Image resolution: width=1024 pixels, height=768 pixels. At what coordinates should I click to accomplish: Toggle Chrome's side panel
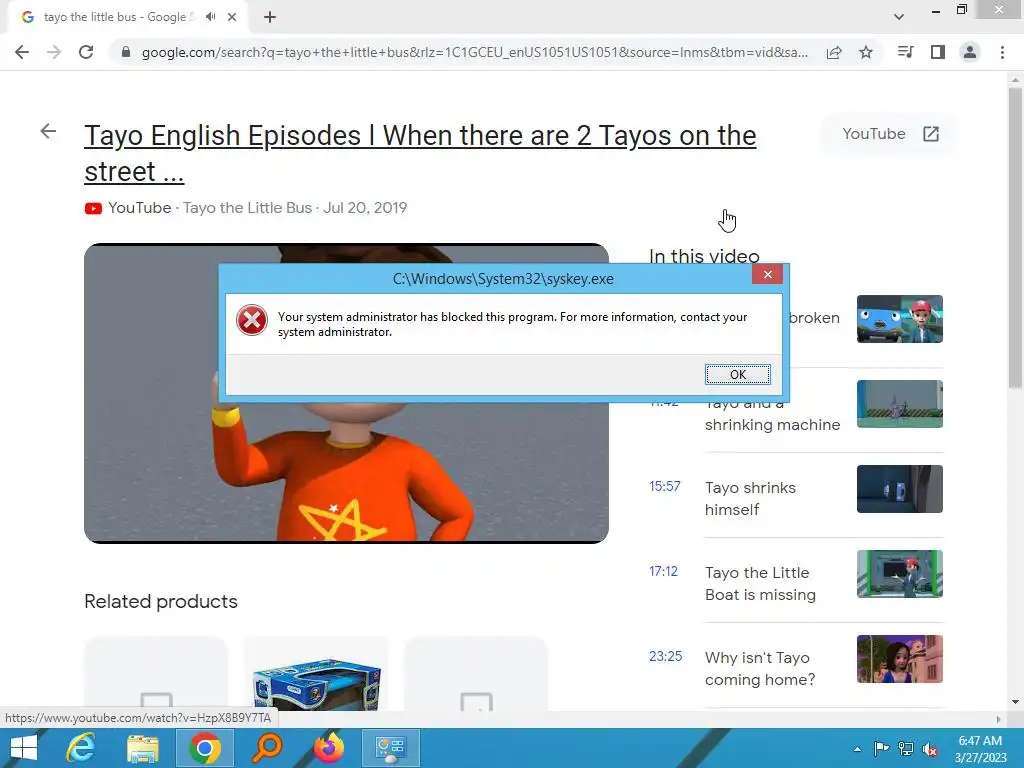[938, 52]
